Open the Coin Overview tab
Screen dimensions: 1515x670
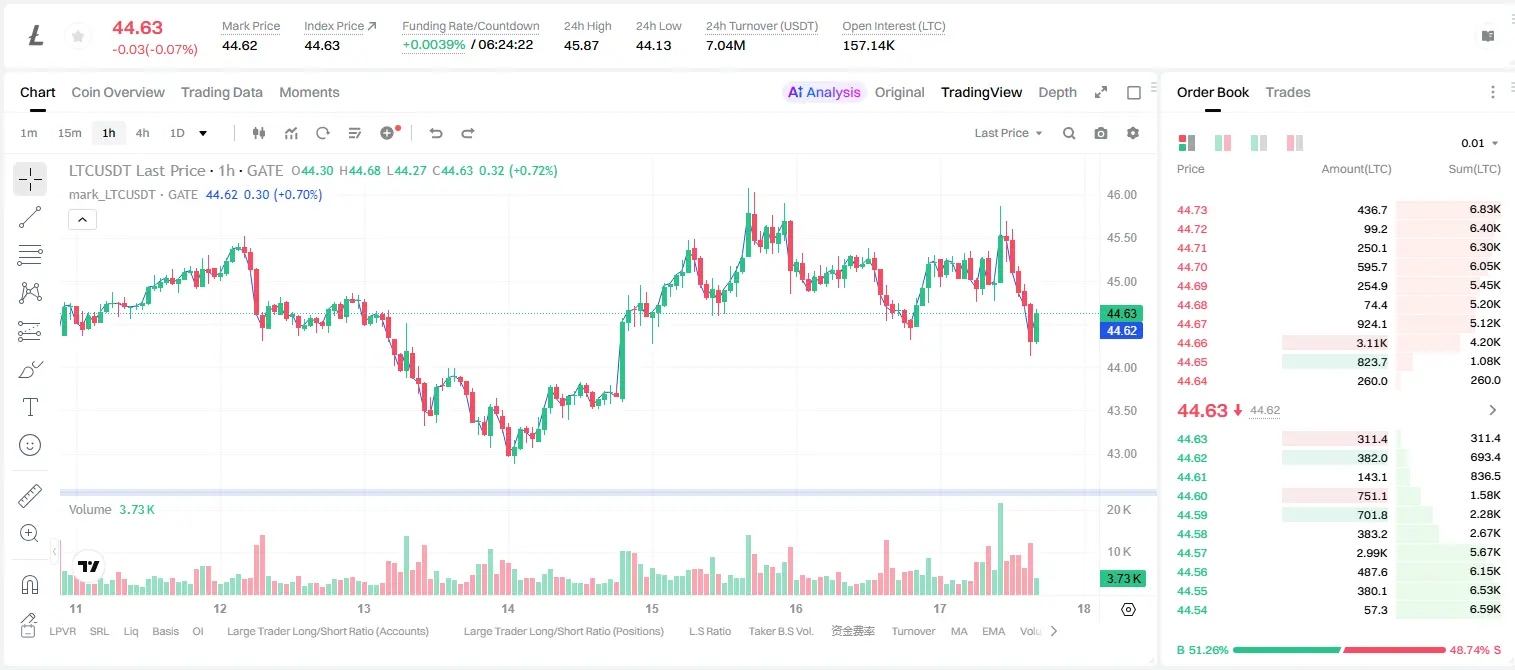click(x=118, y=92)
